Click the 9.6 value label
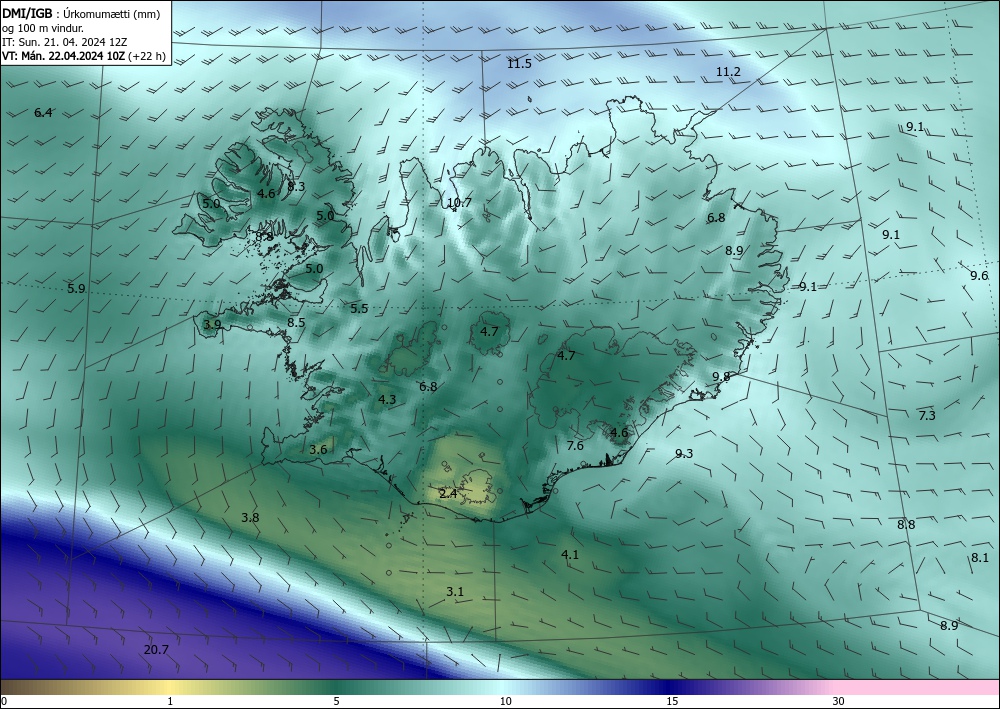This screenshot has width=1000, height=709. pos(979,276)
